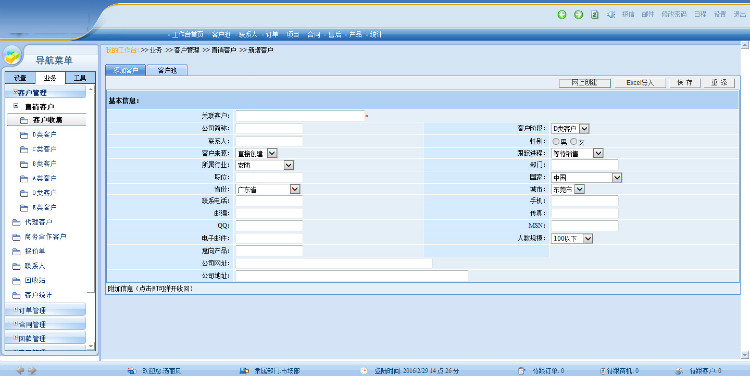
Task: Click the navigation menu cube logo icon
Action: coord(12,56)
